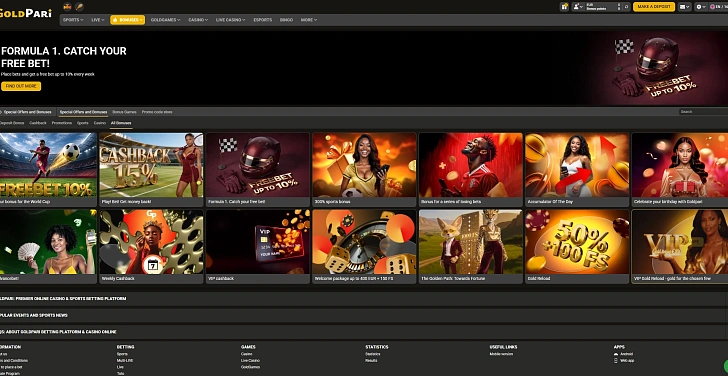Image resolution: width=728 pixels, height=376 pixels.
Task: Open the Freebet 10% World Cup bonus card
Action: [x=48, y=169]
